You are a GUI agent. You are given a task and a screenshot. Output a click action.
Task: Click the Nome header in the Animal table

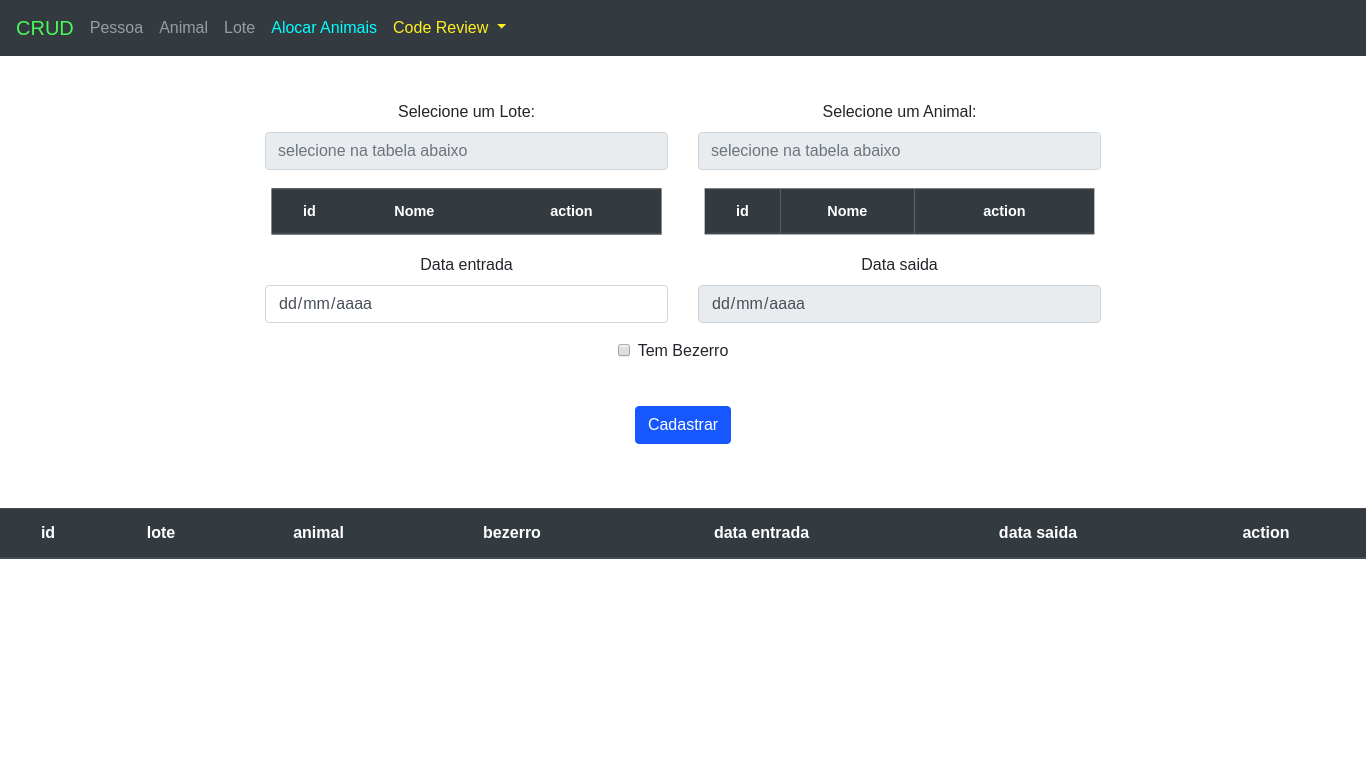click(847, 211)
